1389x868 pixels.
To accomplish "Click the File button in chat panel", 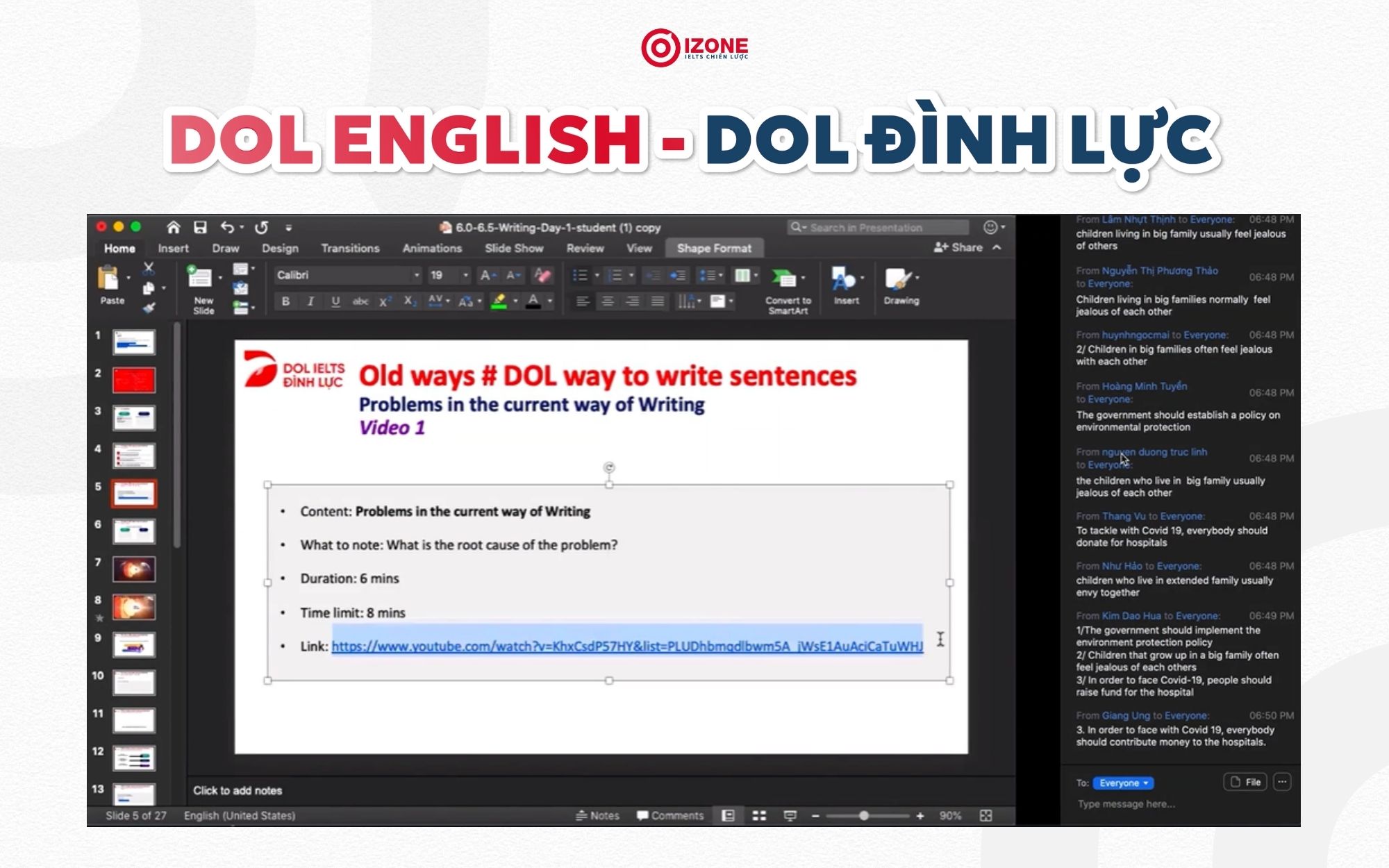I will [x=1245, y=782].
